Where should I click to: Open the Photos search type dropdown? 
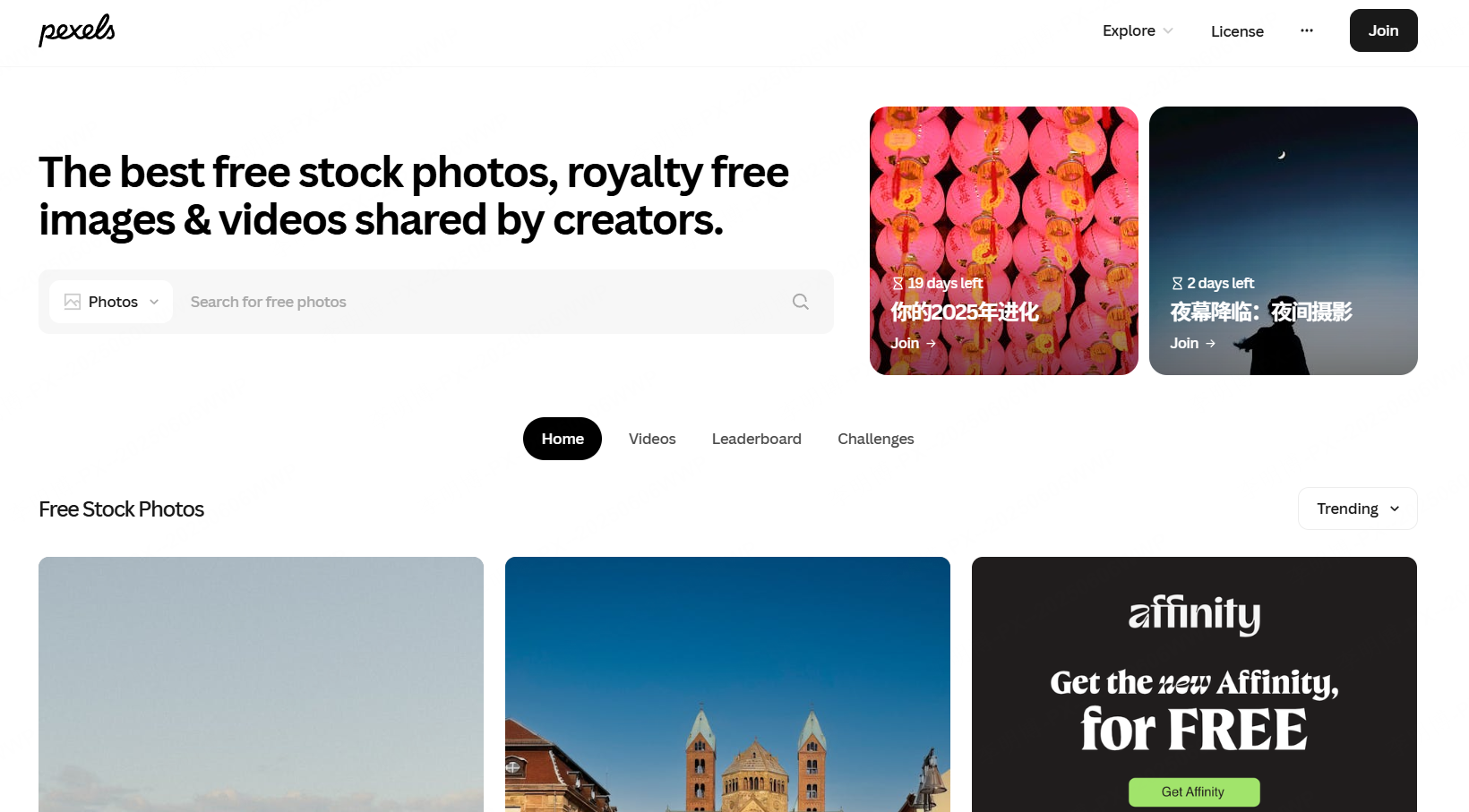tap(111, 302)
